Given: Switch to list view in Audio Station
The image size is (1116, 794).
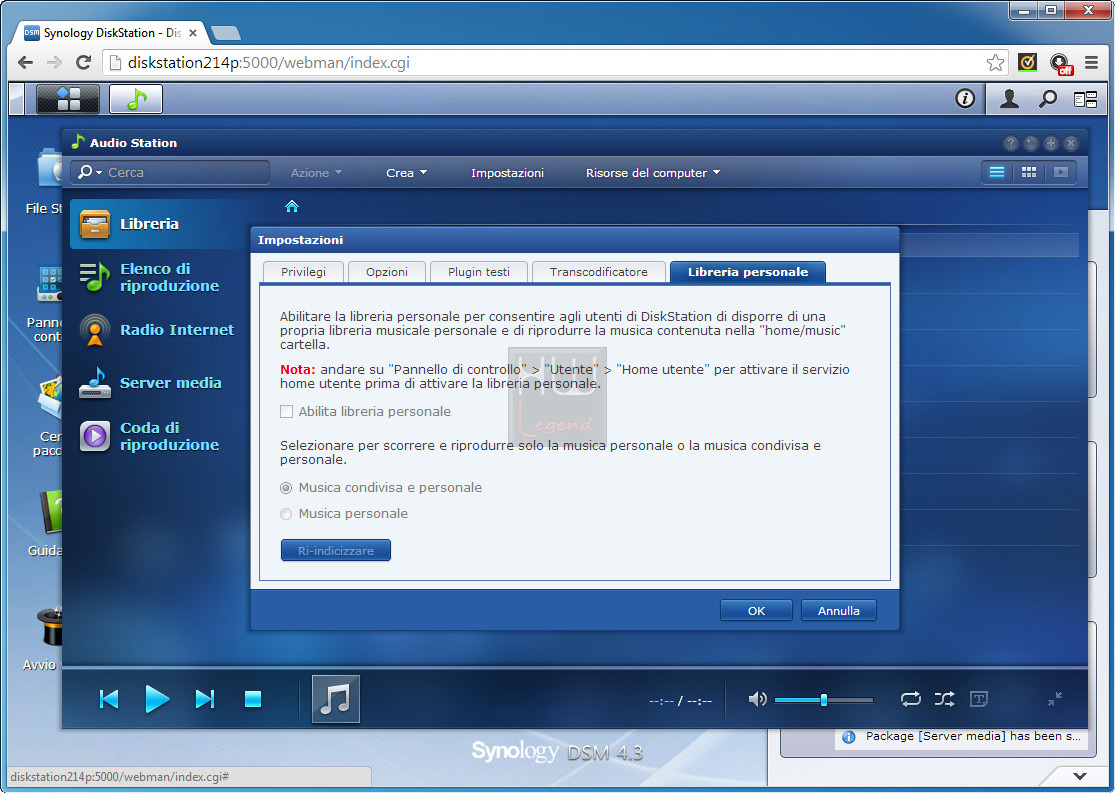Looking at the screenshot, I should click(997, 172).
